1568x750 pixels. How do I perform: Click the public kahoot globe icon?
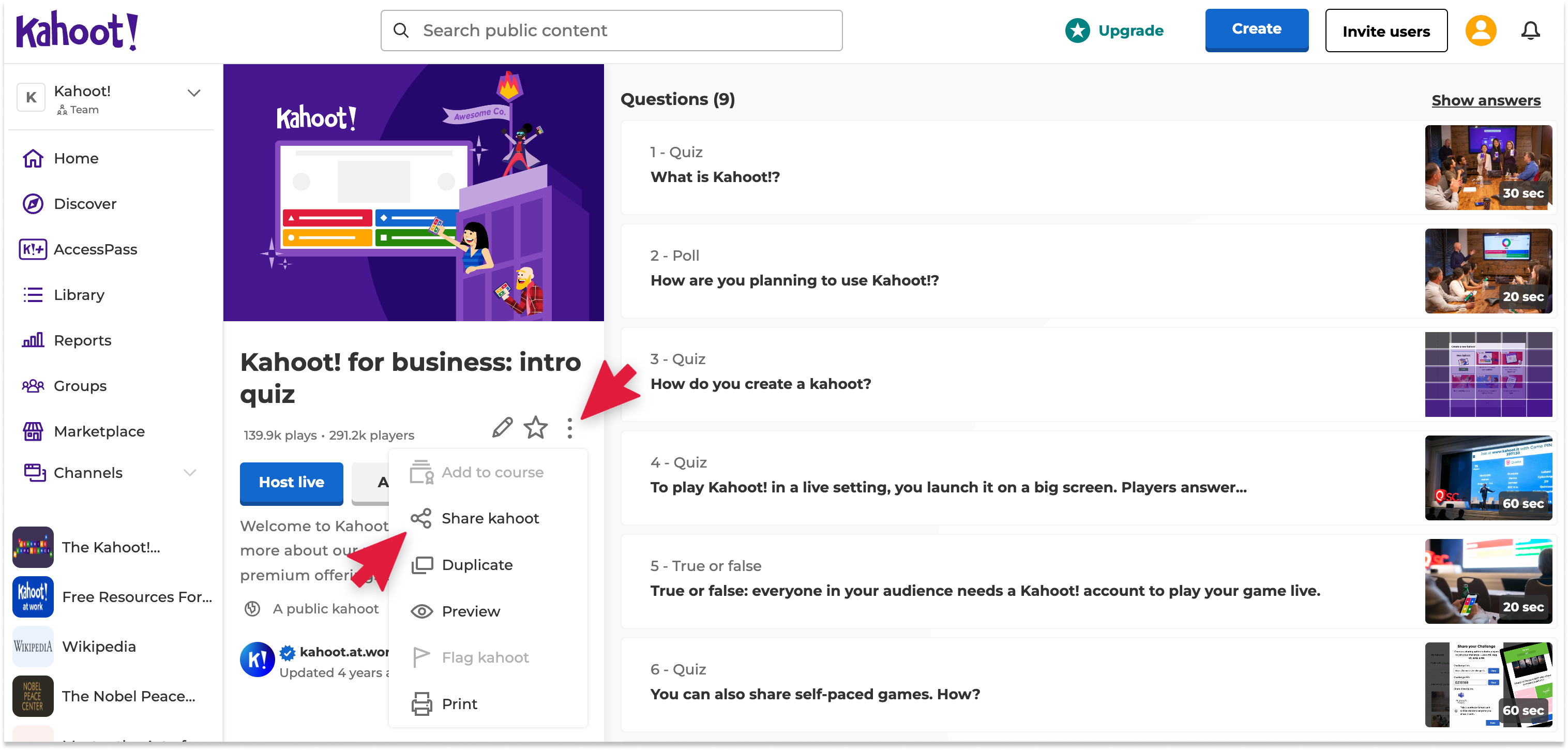tap(252, 609)
